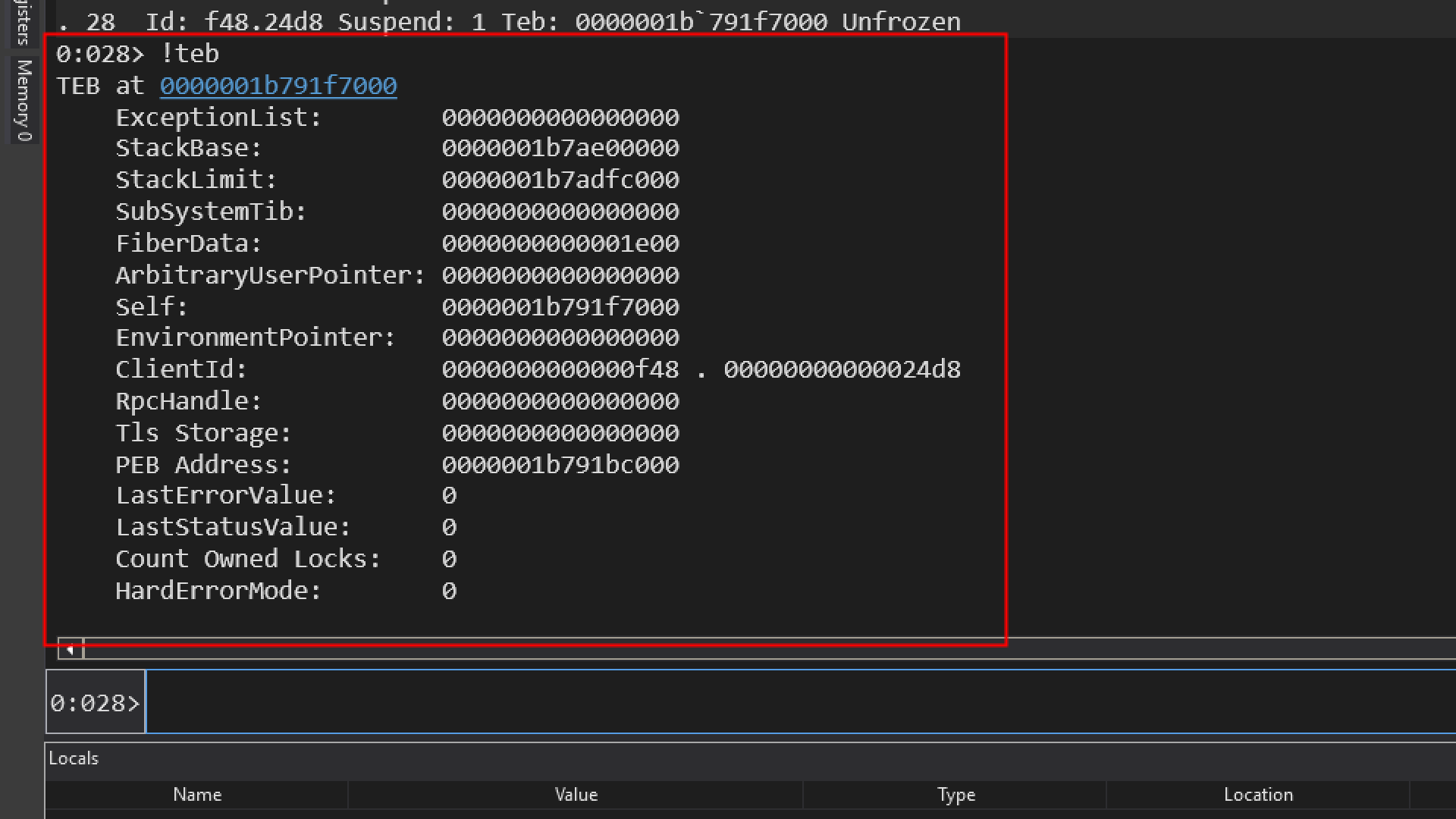This screenshot has width=1456, height=819.
Task: Open the Memory 0 side tab
Action: 24,100
